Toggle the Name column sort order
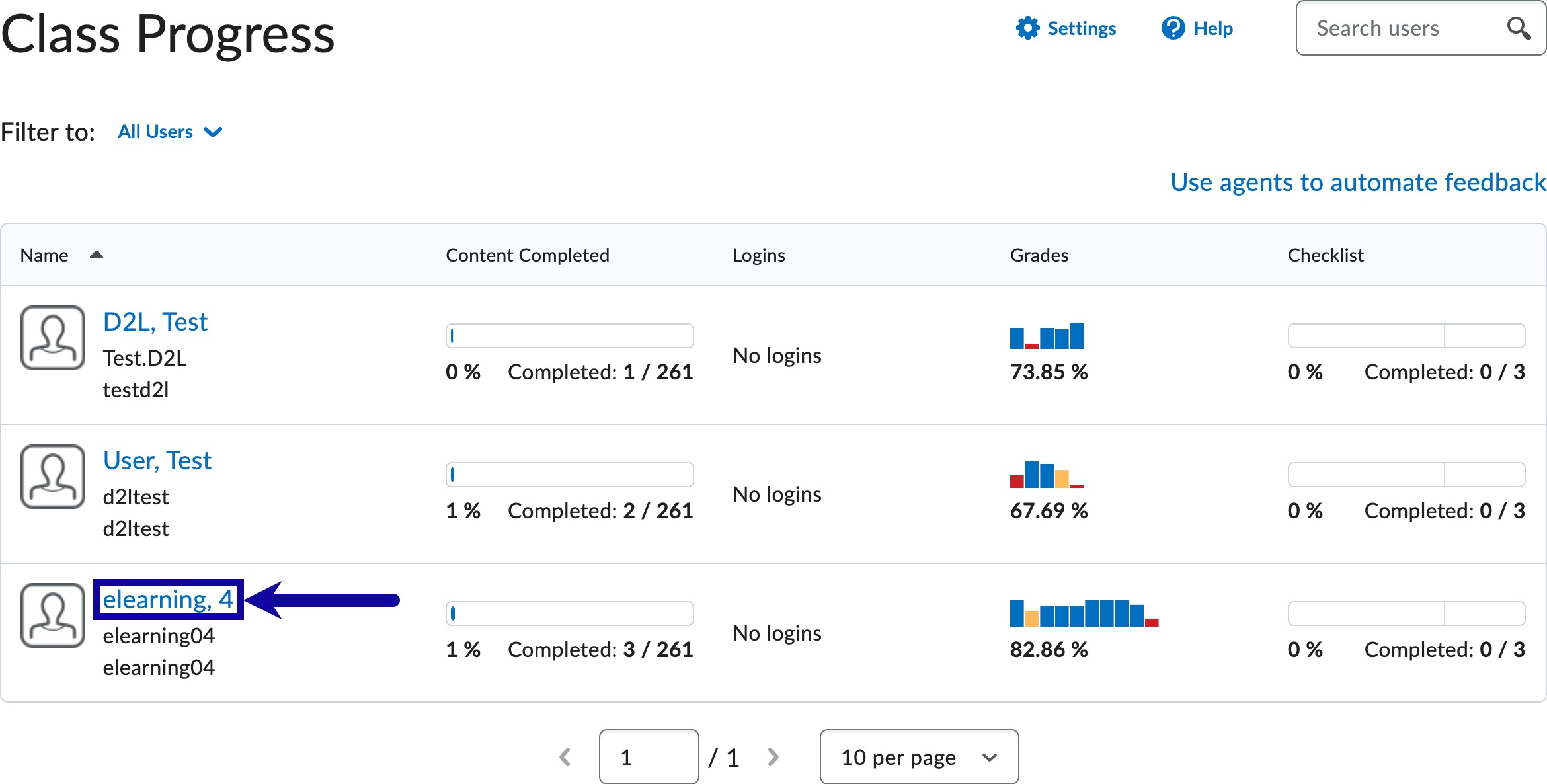1547x784 pixels. pyautogui.click(x=96, y=255)
